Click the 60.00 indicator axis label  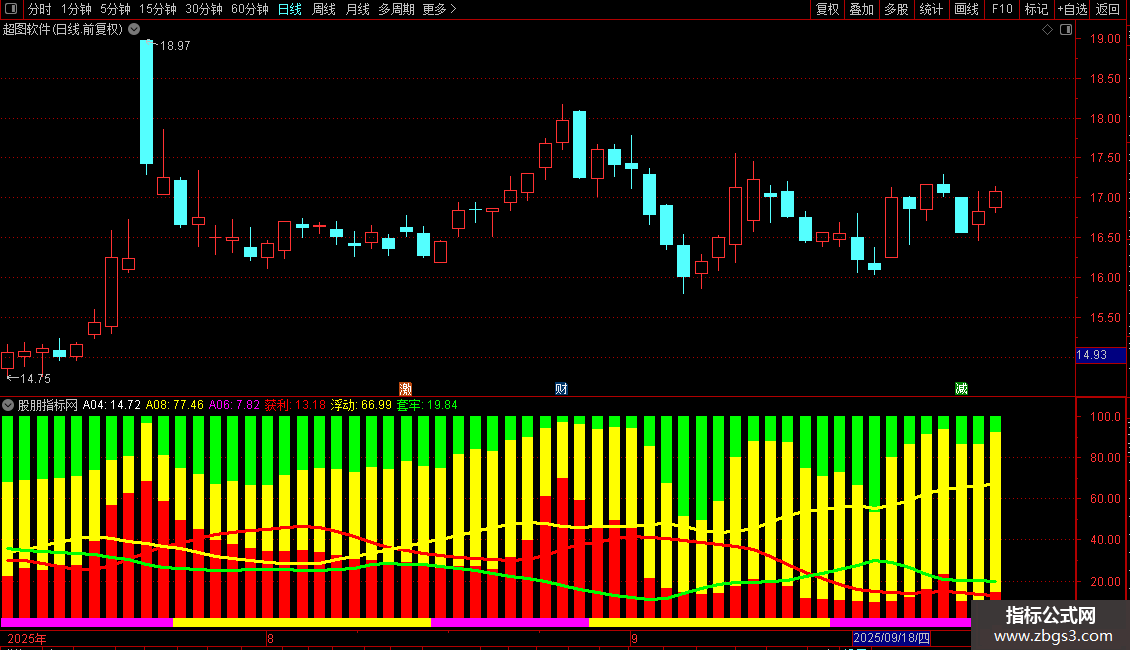[1105, 499]
